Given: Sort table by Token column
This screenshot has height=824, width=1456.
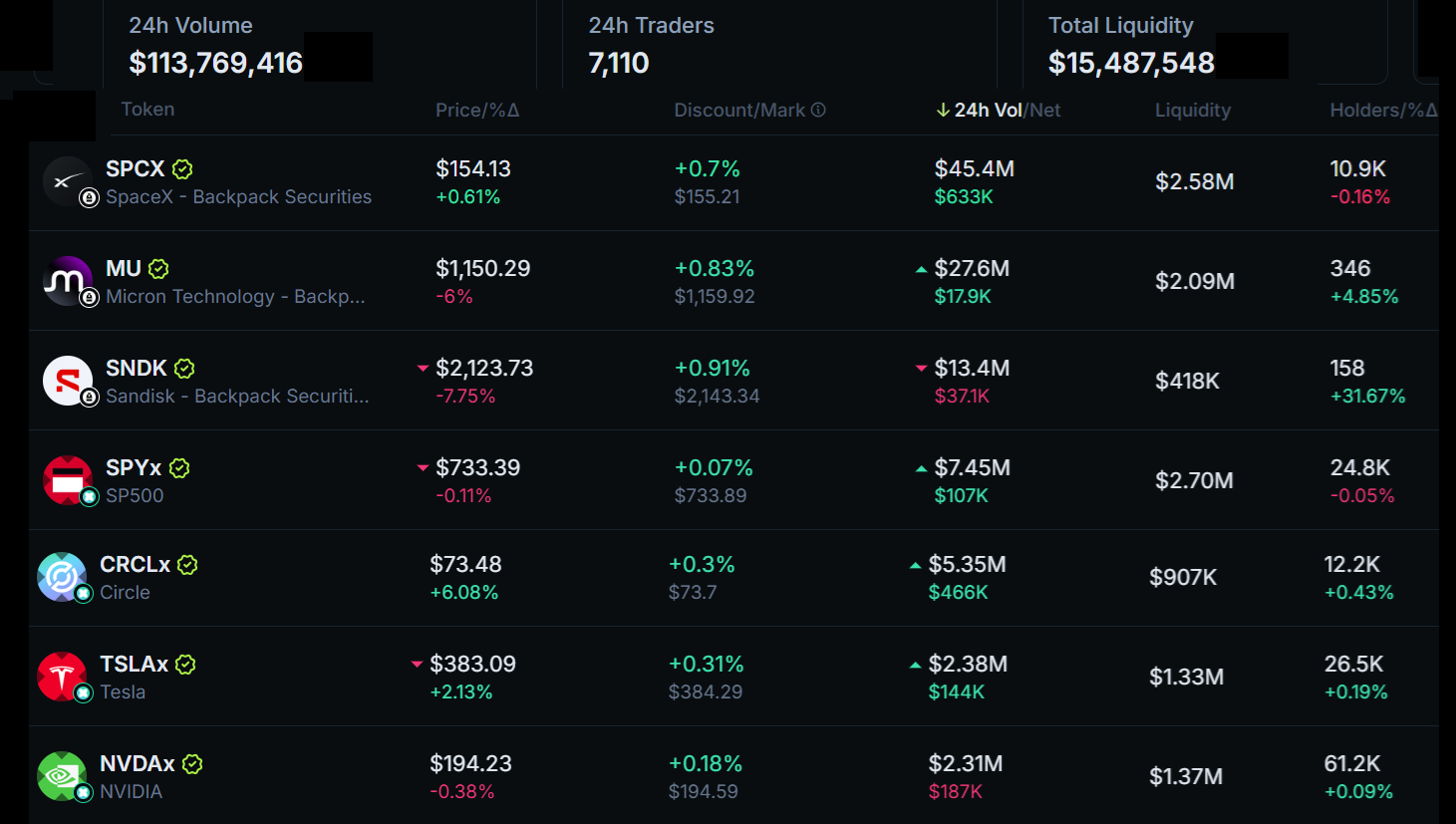Looking at the screenshot, I should click(147, 110).
